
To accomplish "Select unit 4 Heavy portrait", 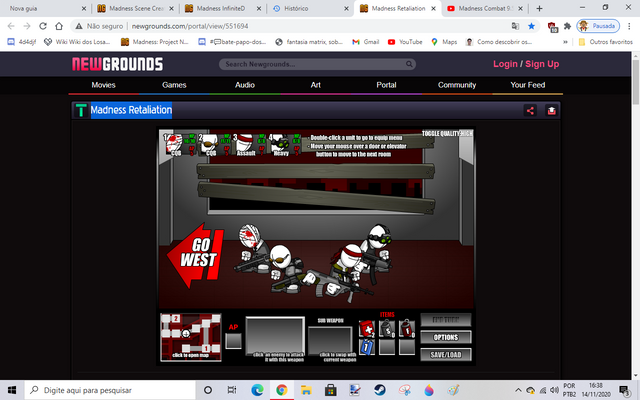I will pos(280,144).
